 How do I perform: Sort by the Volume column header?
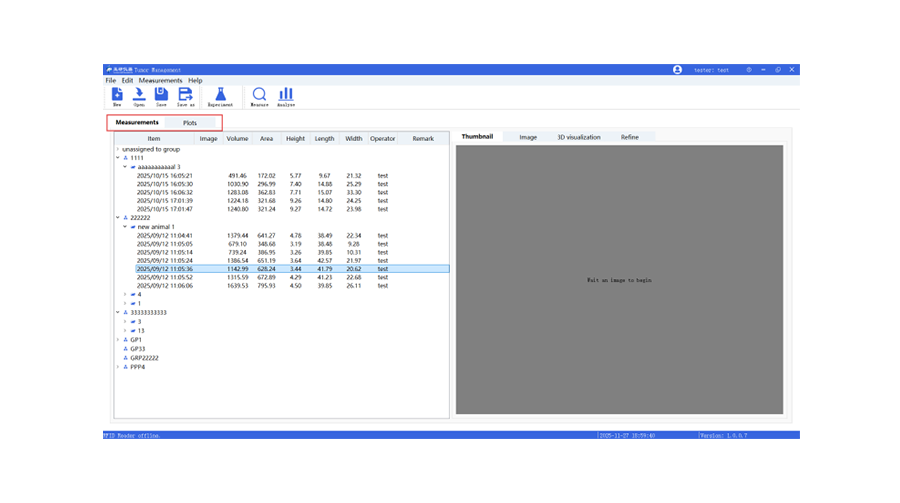(x=237, y=139)
